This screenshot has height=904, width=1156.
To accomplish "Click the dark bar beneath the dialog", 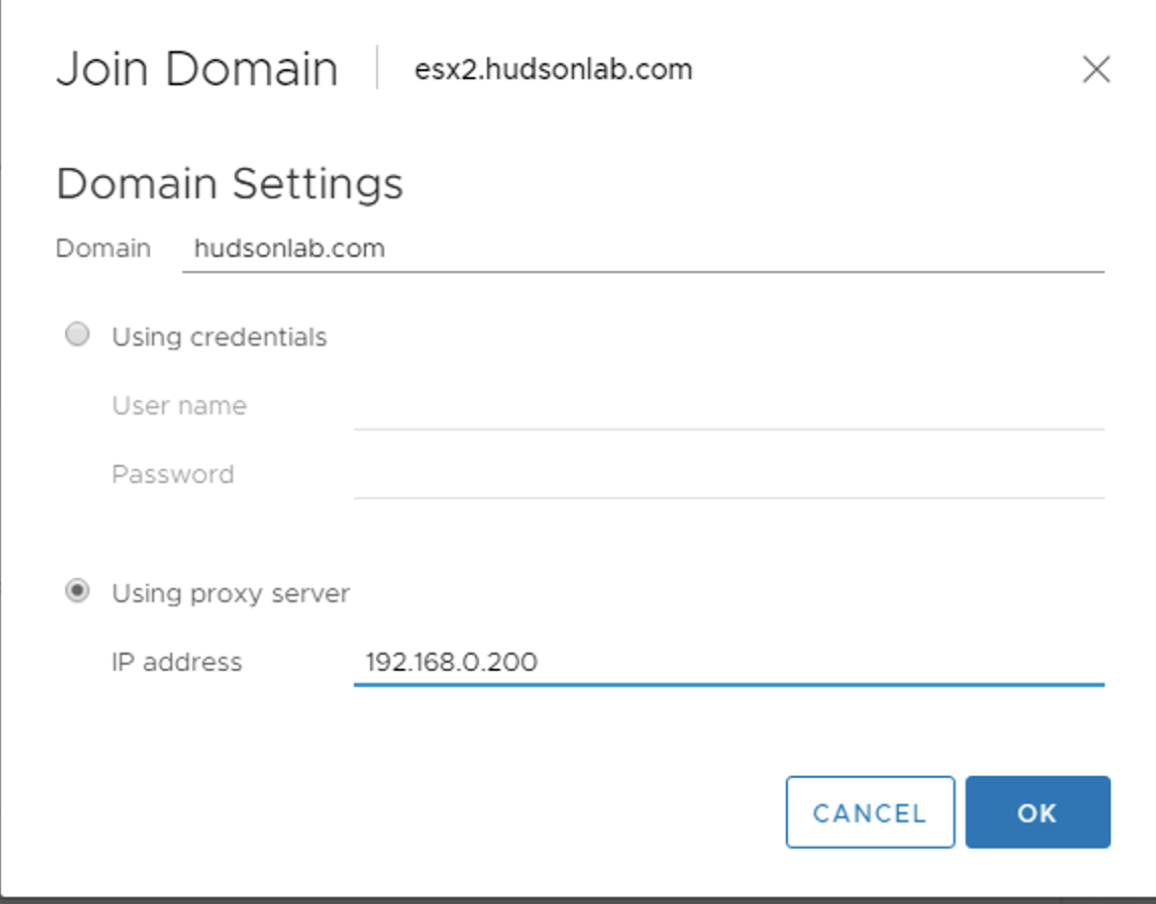I will (578, 900).
